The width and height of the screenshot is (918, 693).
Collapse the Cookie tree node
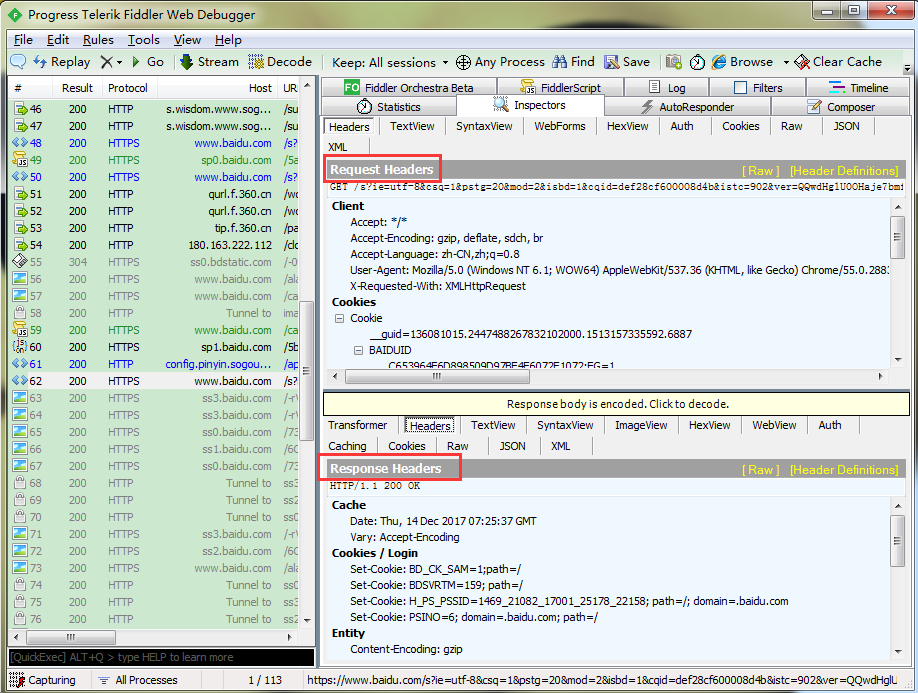click(x=339, y=318)
